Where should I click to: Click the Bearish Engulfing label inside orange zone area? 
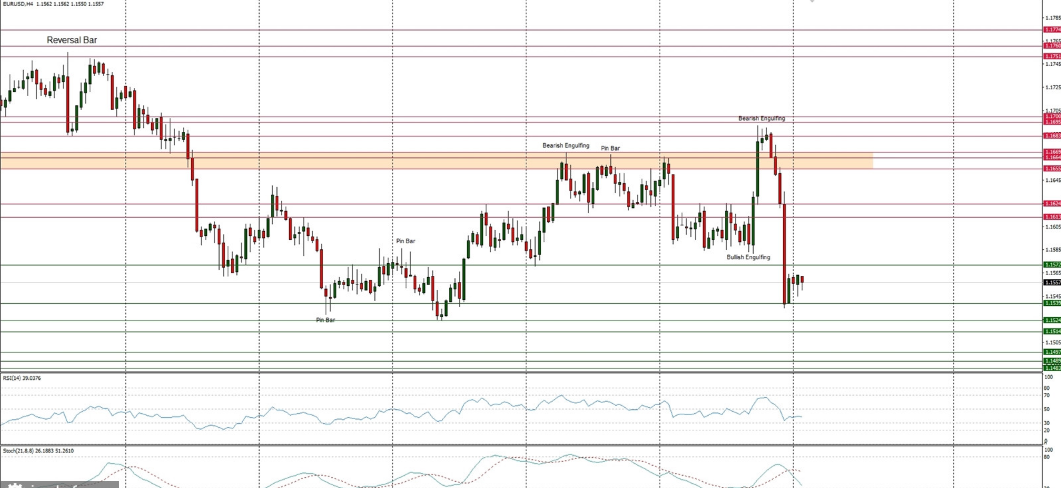(x=566, y=145)
